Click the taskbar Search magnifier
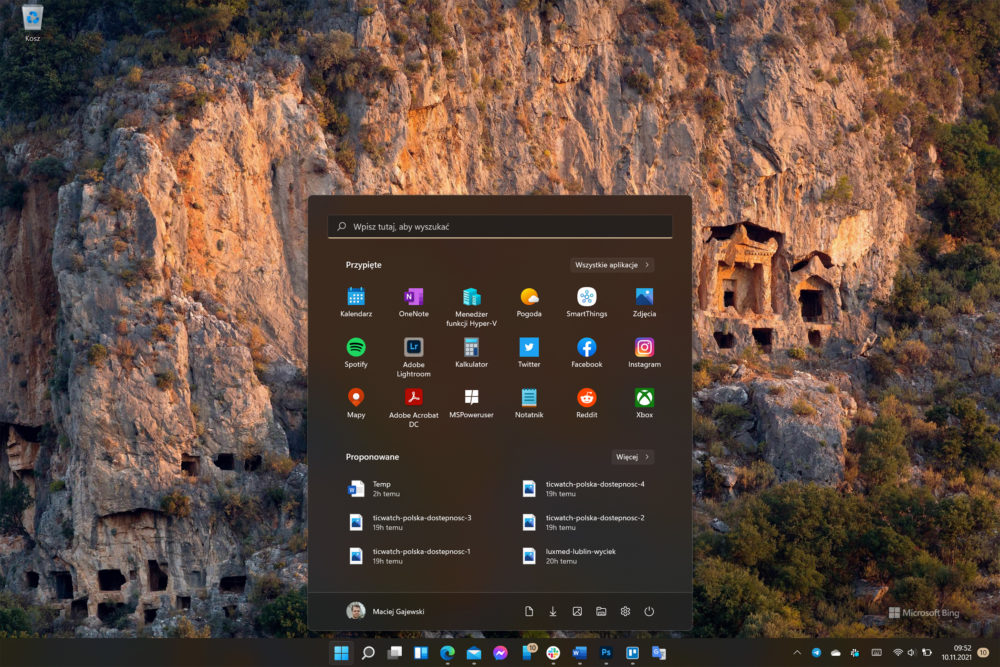 (x=368, y=653)
